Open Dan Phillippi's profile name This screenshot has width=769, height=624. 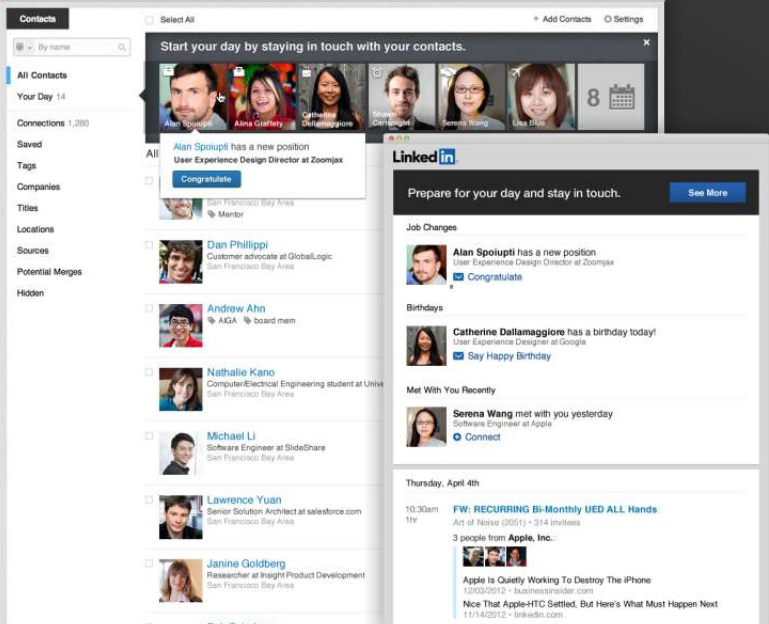coord(237,245)
